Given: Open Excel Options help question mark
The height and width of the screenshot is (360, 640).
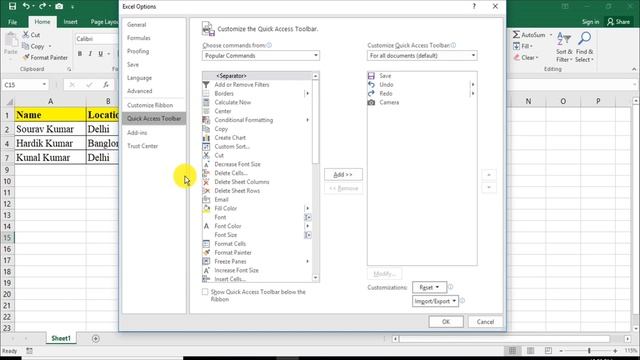Looking at the screenshot, I should (474, 6).
